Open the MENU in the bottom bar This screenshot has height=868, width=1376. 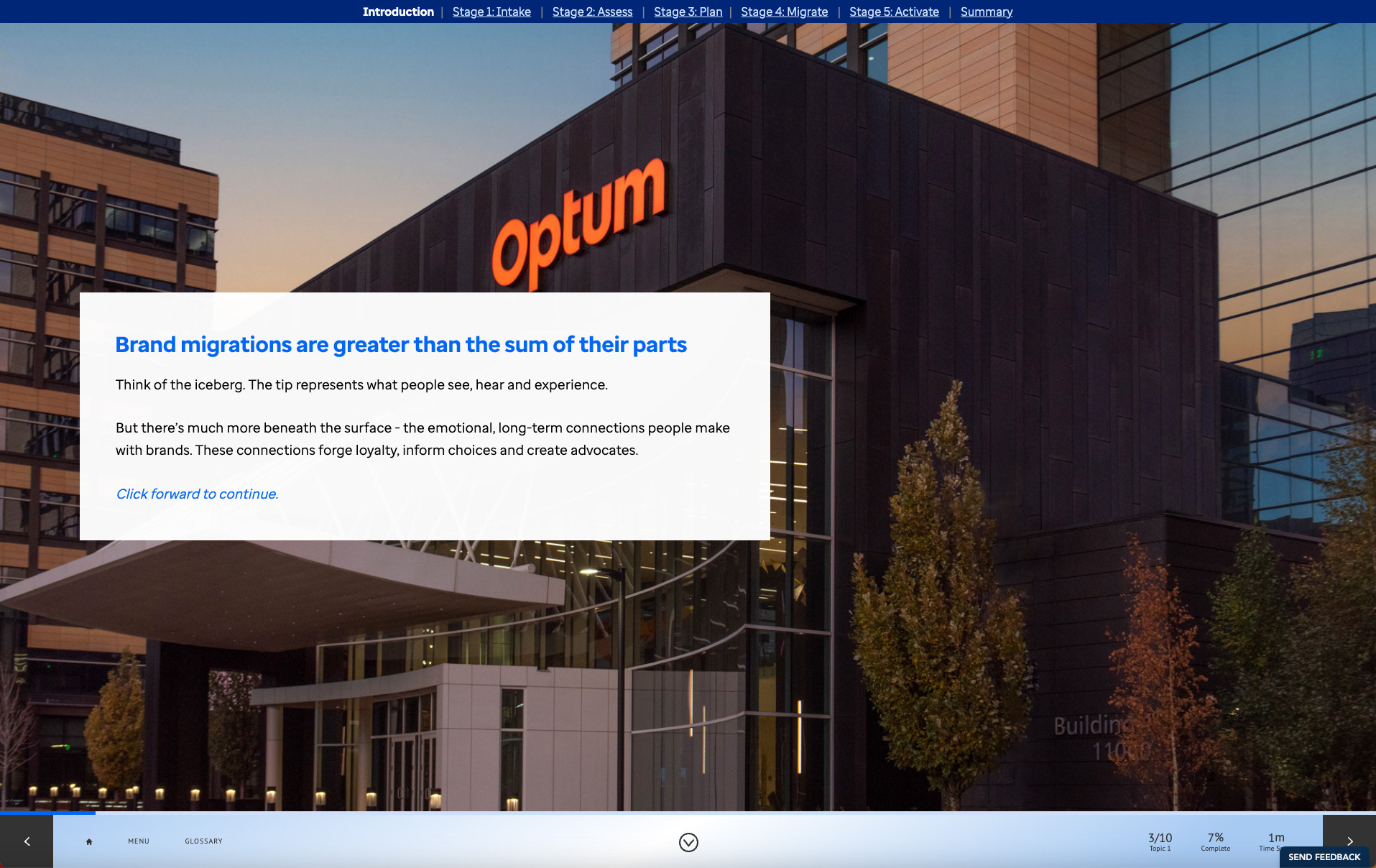pos(139,841)
